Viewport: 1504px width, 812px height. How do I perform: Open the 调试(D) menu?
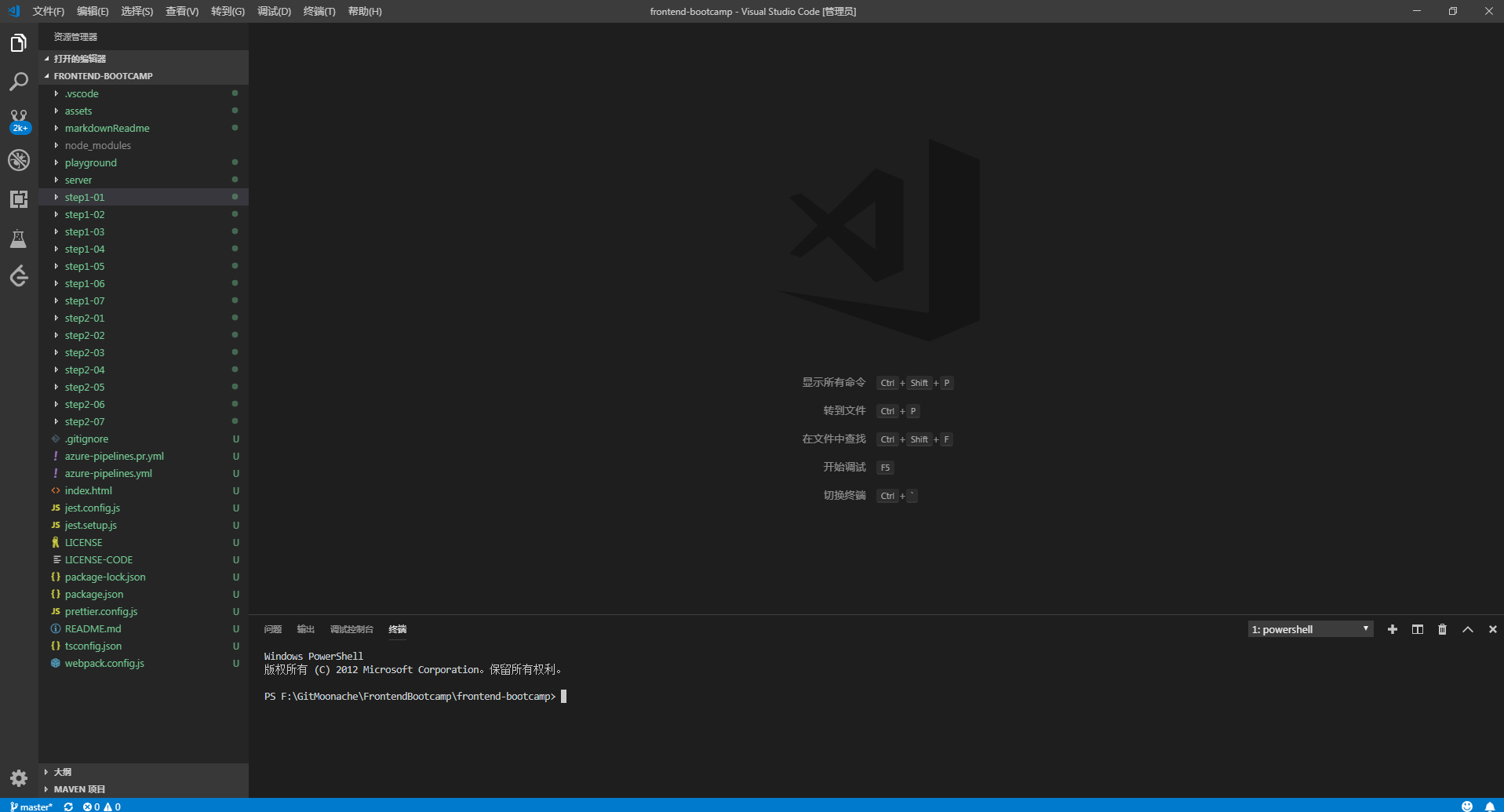pyautogui.click(x=274, y=11)
